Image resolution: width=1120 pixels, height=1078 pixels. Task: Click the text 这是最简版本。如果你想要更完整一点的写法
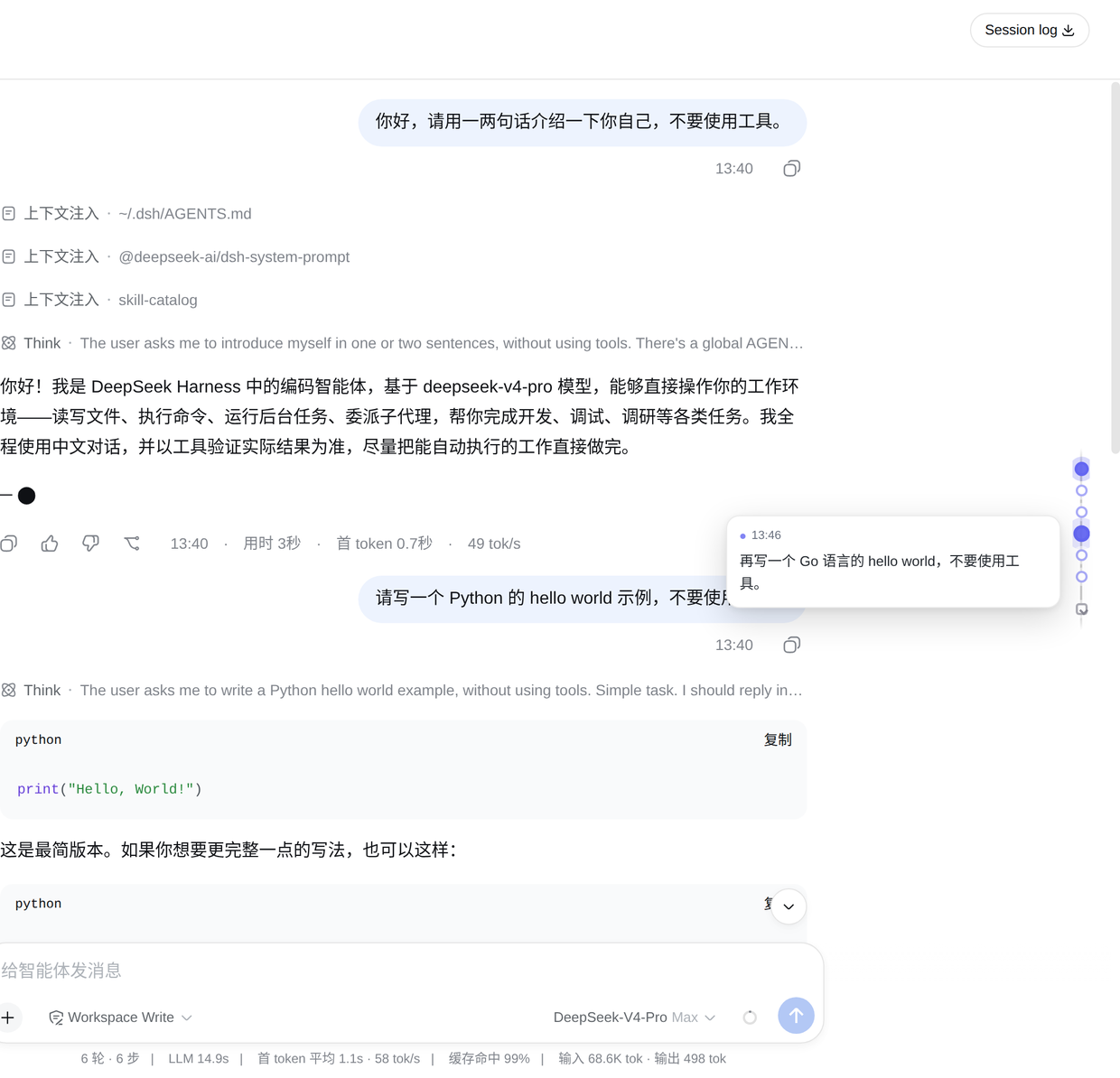pos(229,850)
